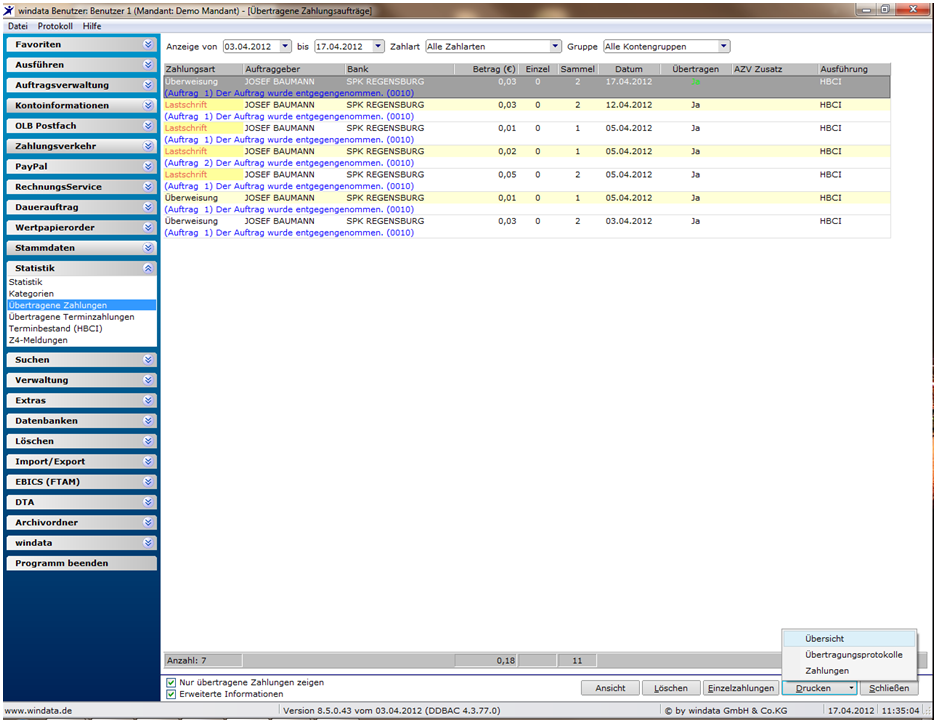Select Übertragene Terminzahlungen in sidebar

71,317
